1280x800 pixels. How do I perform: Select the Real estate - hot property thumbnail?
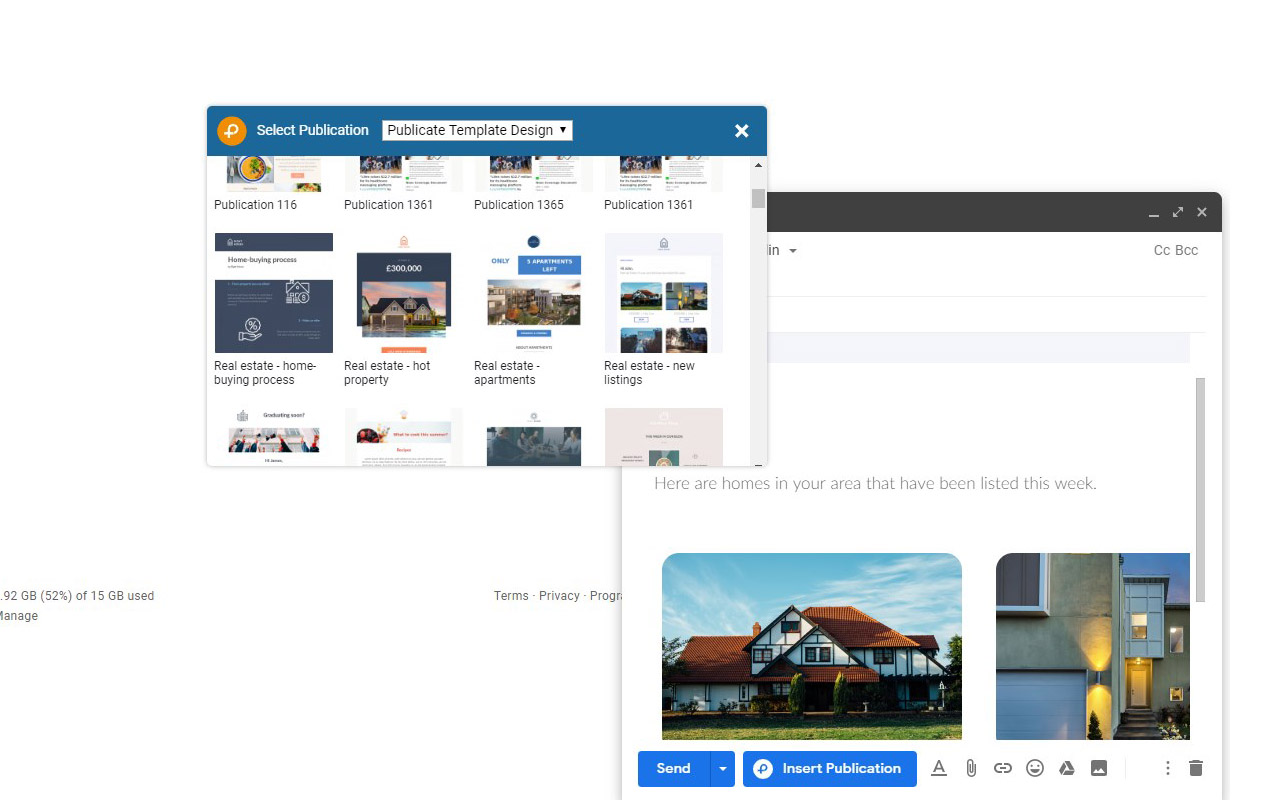click(404, 293)
